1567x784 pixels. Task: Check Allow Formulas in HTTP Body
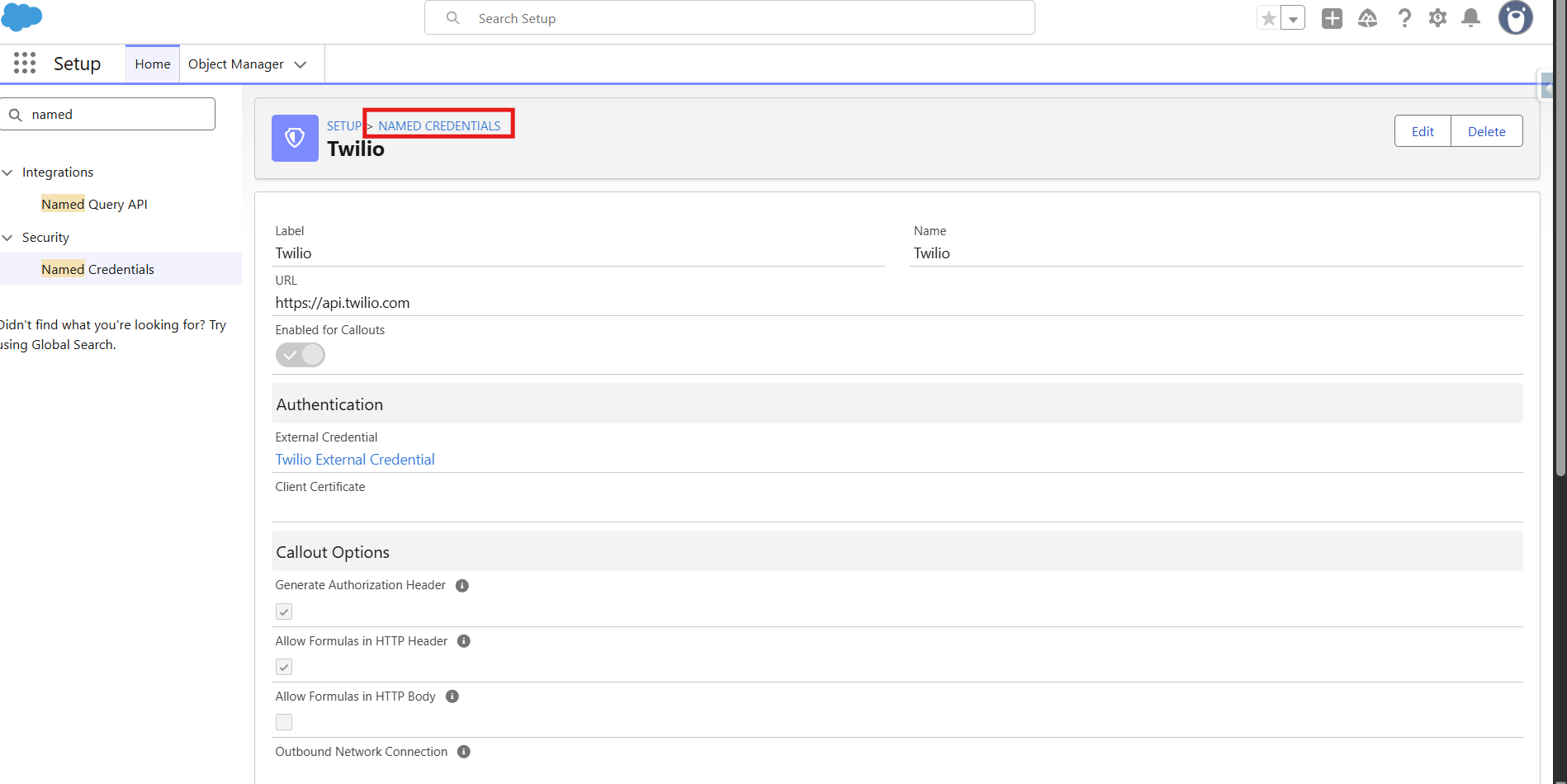point(284,722)
